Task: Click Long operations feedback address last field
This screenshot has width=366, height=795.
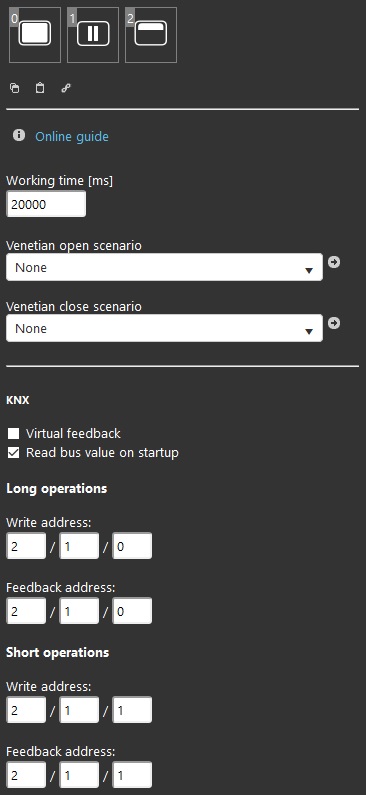Action: click(x=132, y=611)
